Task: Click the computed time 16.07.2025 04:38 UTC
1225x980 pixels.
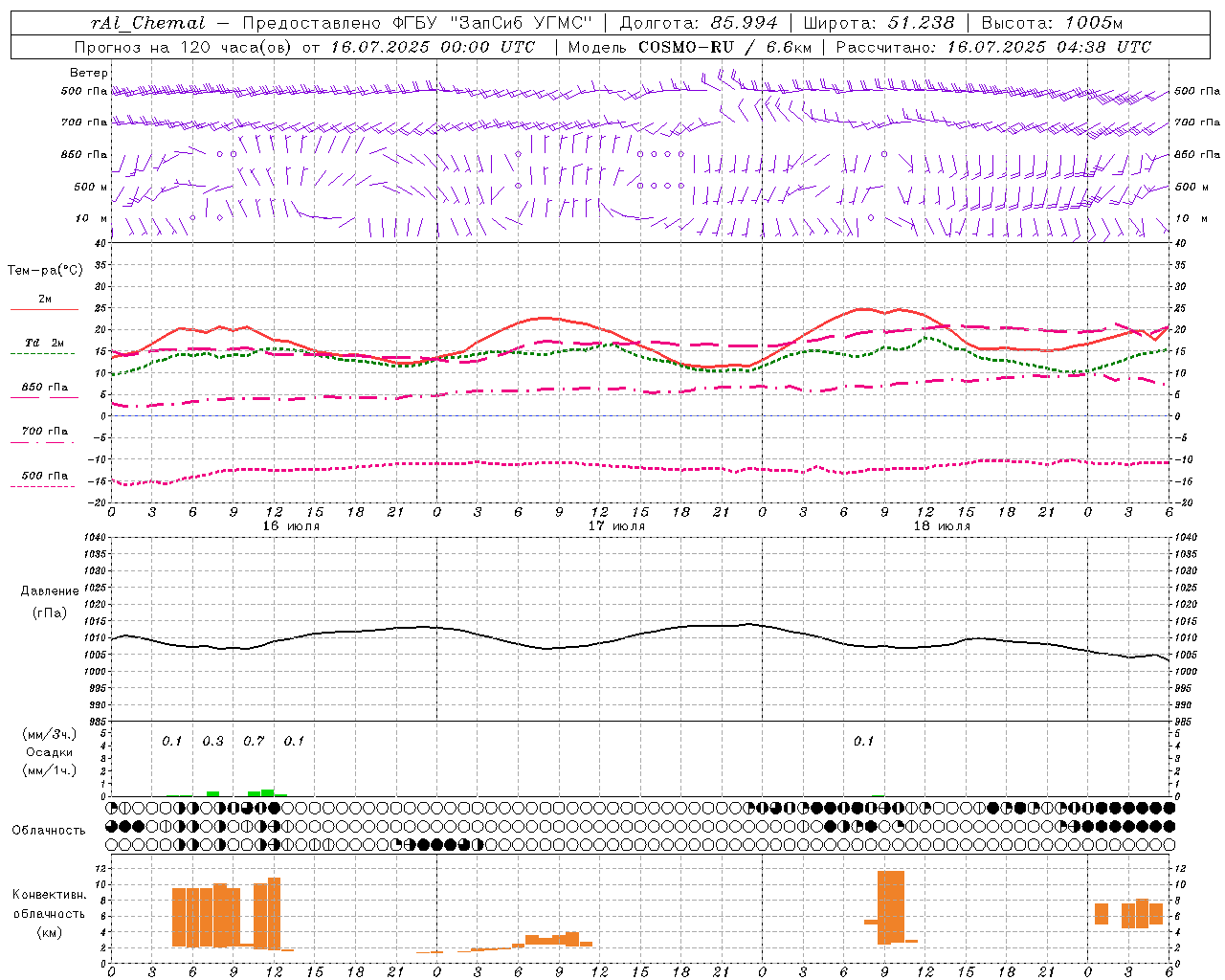Action: click(1049, 47)
